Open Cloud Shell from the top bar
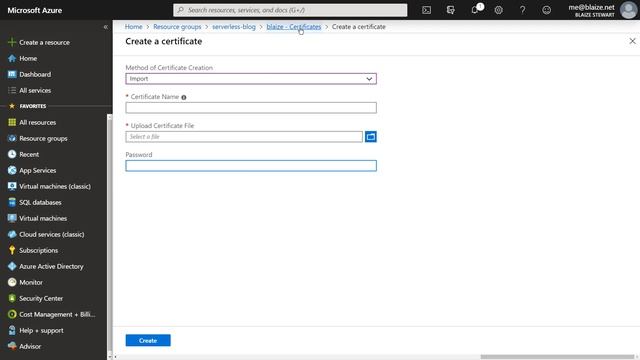Viewport: 640px width, 360px height. pyautogui.click(x=426, y=10)
